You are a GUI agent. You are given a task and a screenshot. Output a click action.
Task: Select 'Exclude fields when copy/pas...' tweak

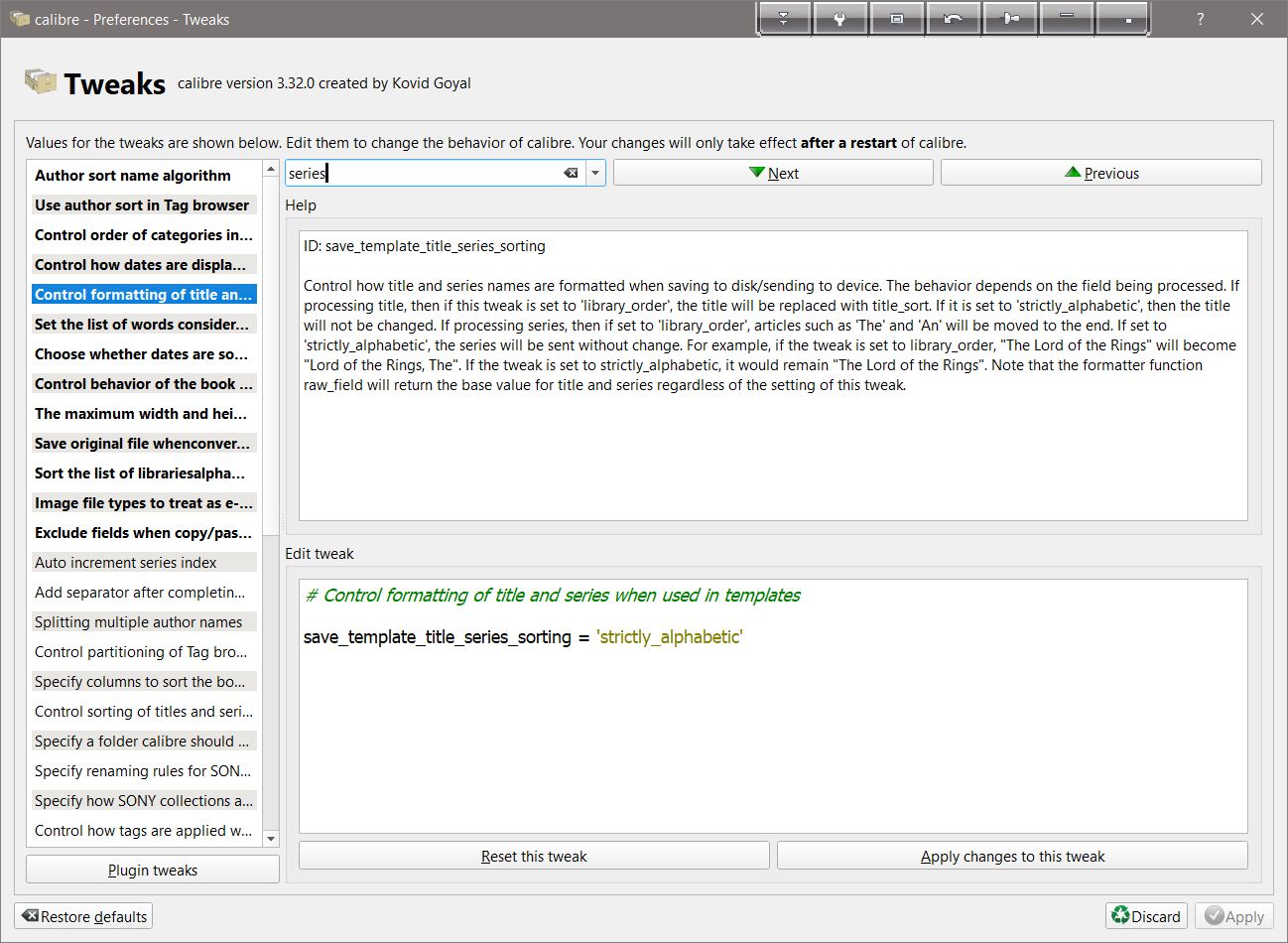pos(145,533)
